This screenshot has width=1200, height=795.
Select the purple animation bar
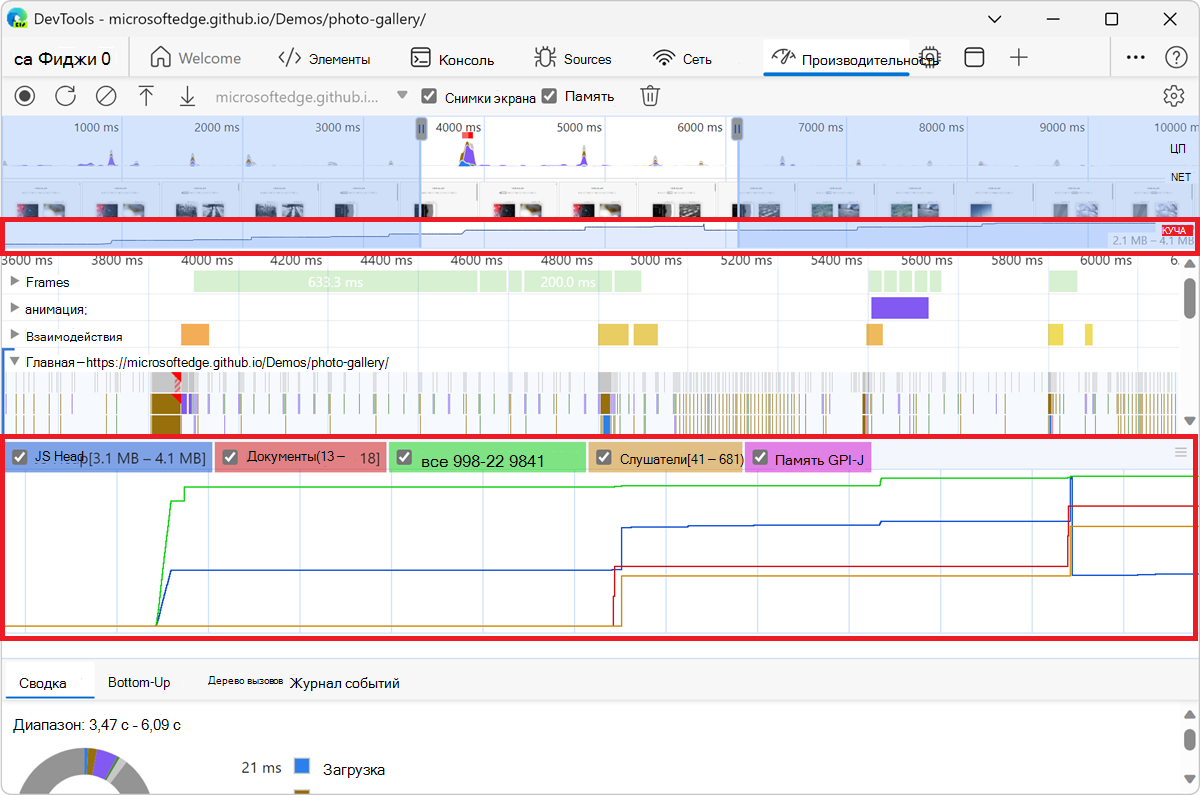(900, 308)
